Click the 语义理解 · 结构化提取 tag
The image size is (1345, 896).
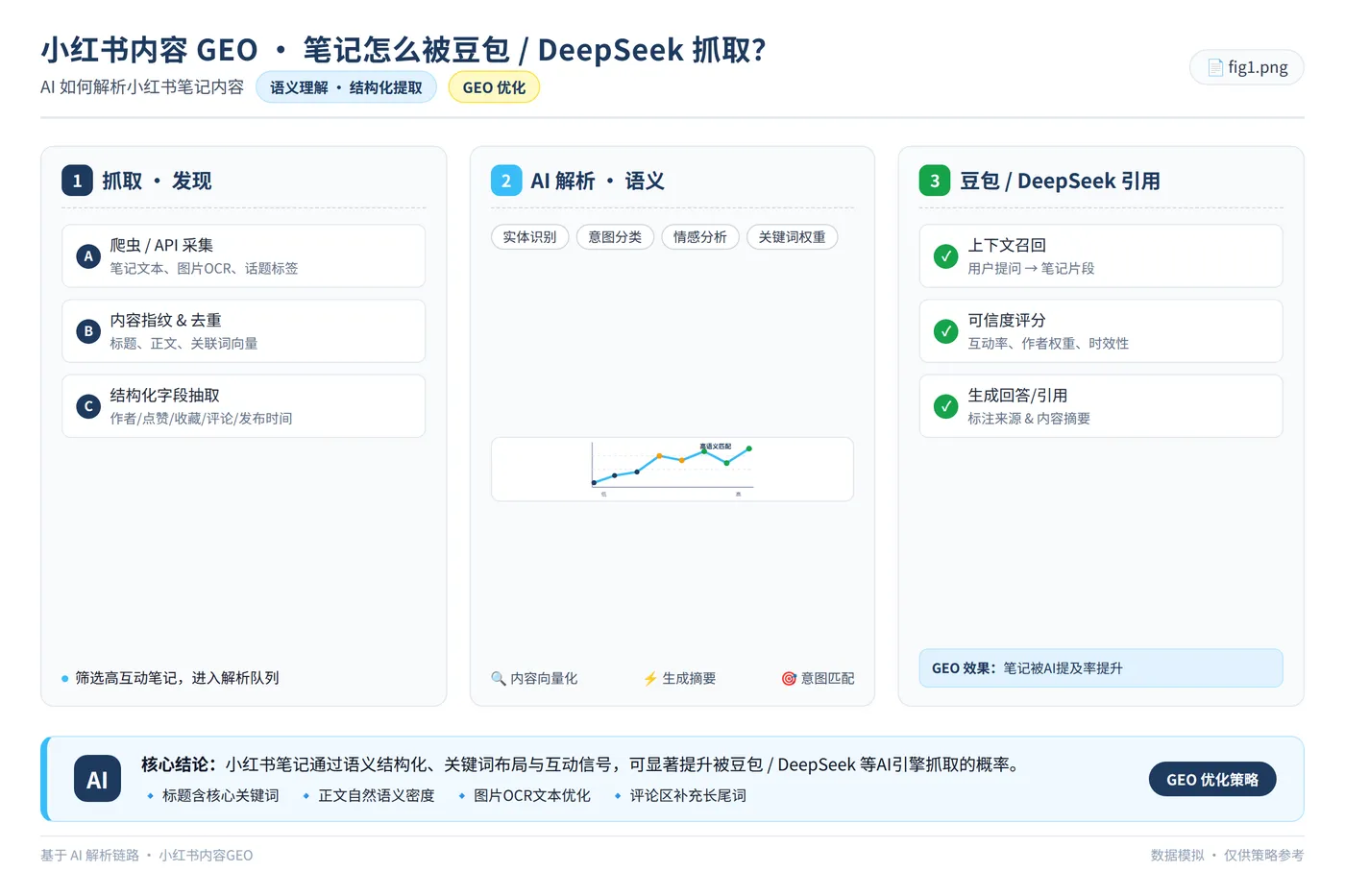(x=346, y=87)
